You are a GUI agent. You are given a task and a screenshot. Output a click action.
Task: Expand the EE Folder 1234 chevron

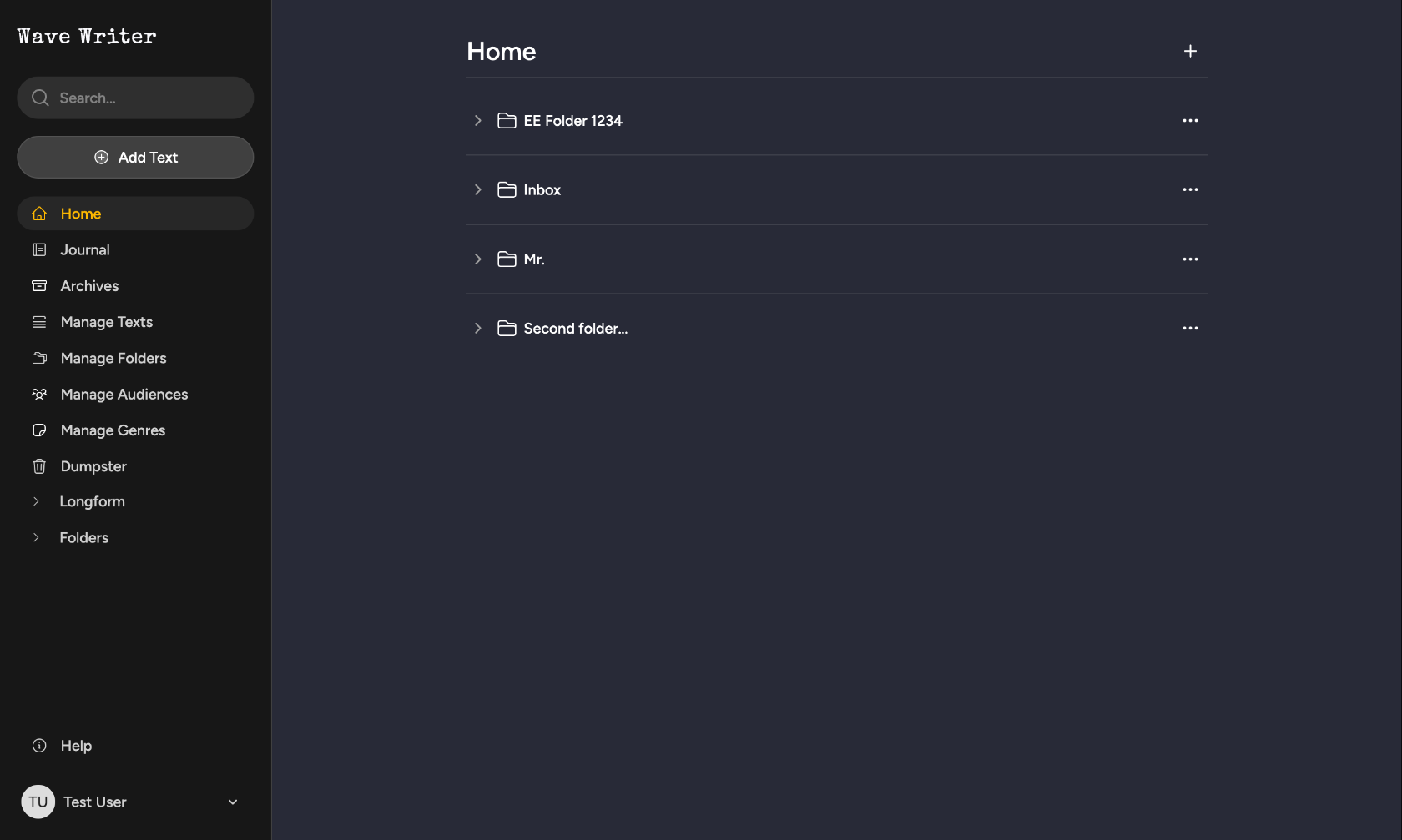coord(477,121)
